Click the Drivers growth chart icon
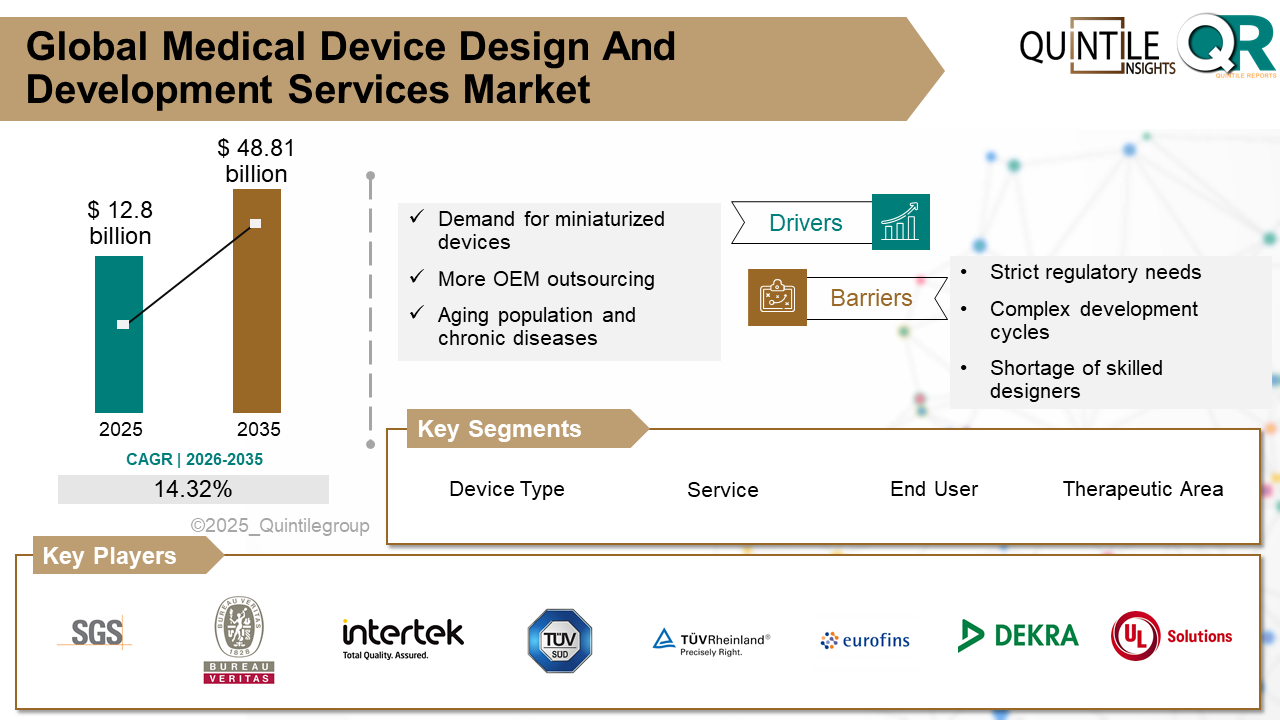 [900, 222]
